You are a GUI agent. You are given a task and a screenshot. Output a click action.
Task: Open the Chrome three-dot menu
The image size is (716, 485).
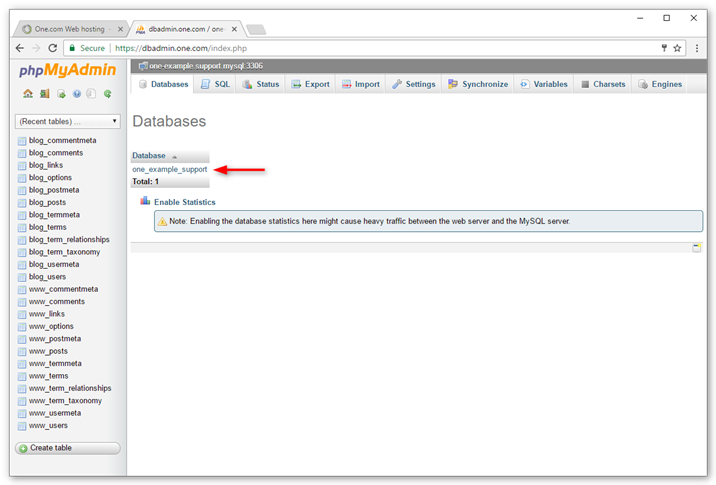tap(698, 48)
